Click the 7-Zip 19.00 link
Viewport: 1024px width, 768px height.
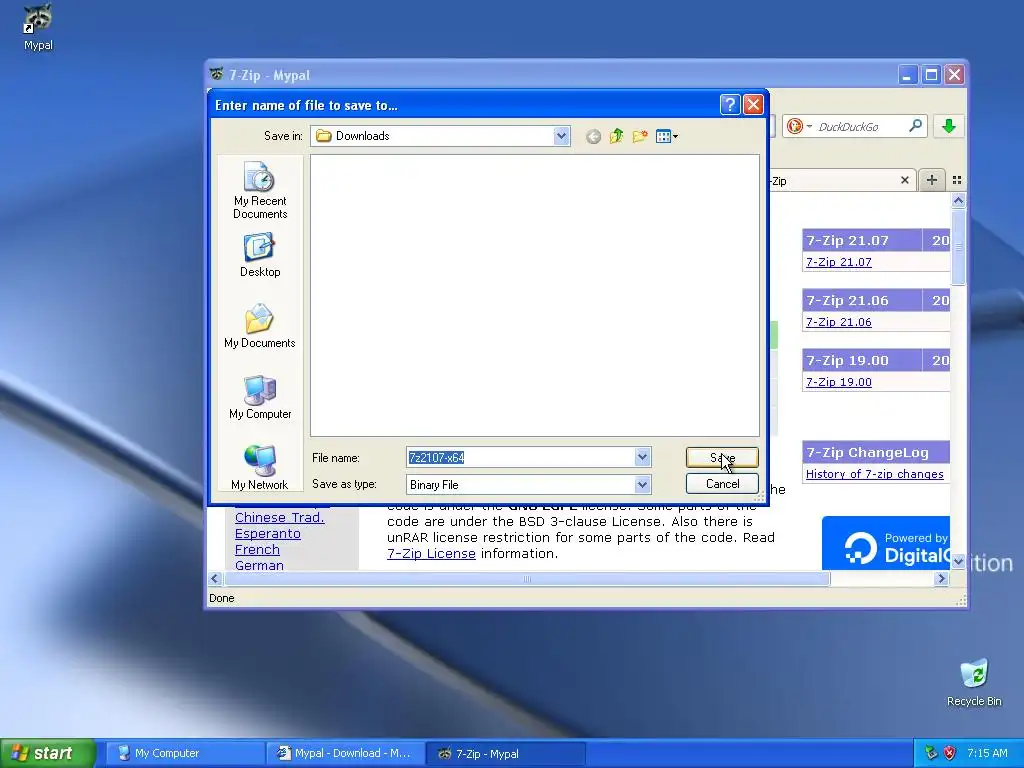tap(839, 382)
